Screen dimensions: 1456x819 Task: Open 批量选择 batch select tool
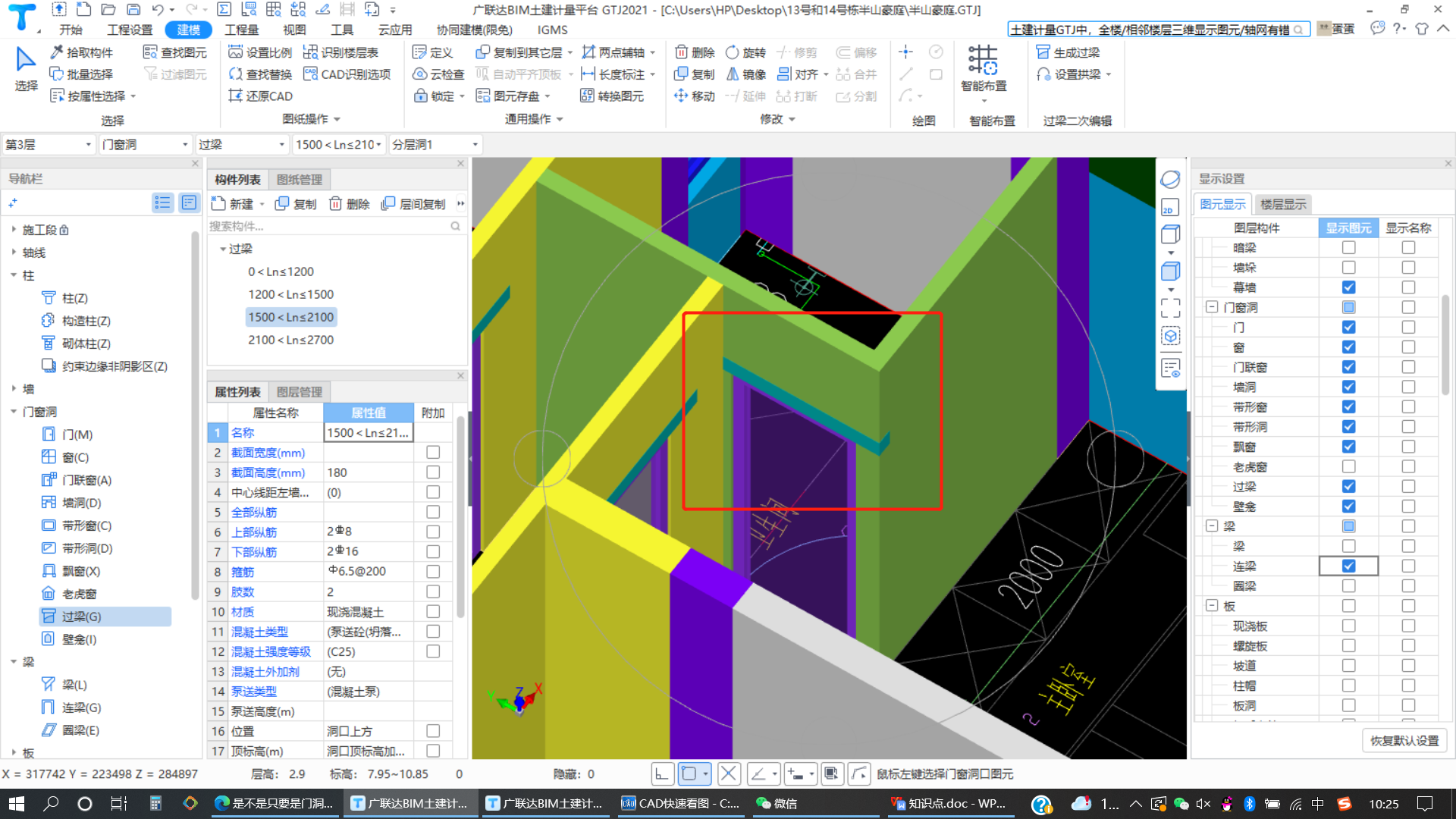[81, 74]
